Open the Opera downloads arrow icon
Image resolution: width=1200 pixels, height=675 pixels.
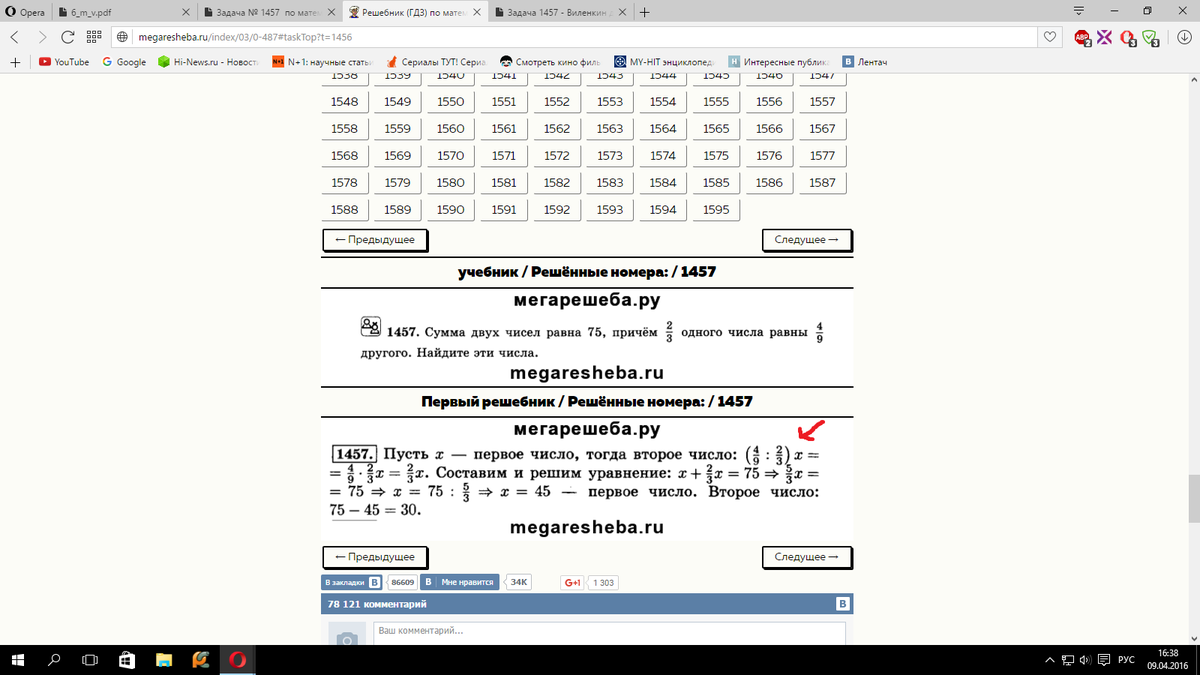[1183, 37]
